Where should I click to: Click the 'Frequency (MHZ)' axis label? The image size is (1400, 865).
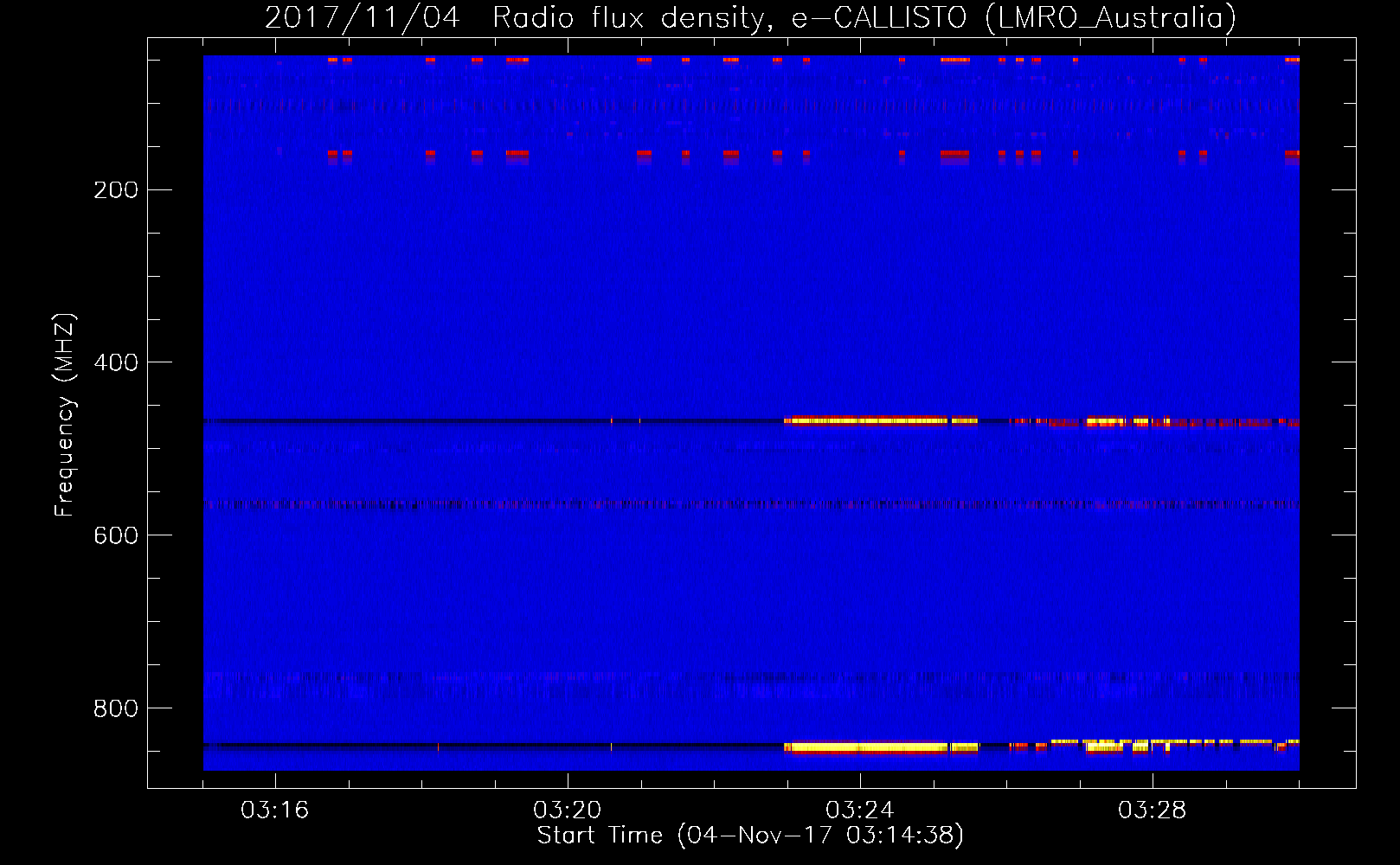click(x=65, y=415)
